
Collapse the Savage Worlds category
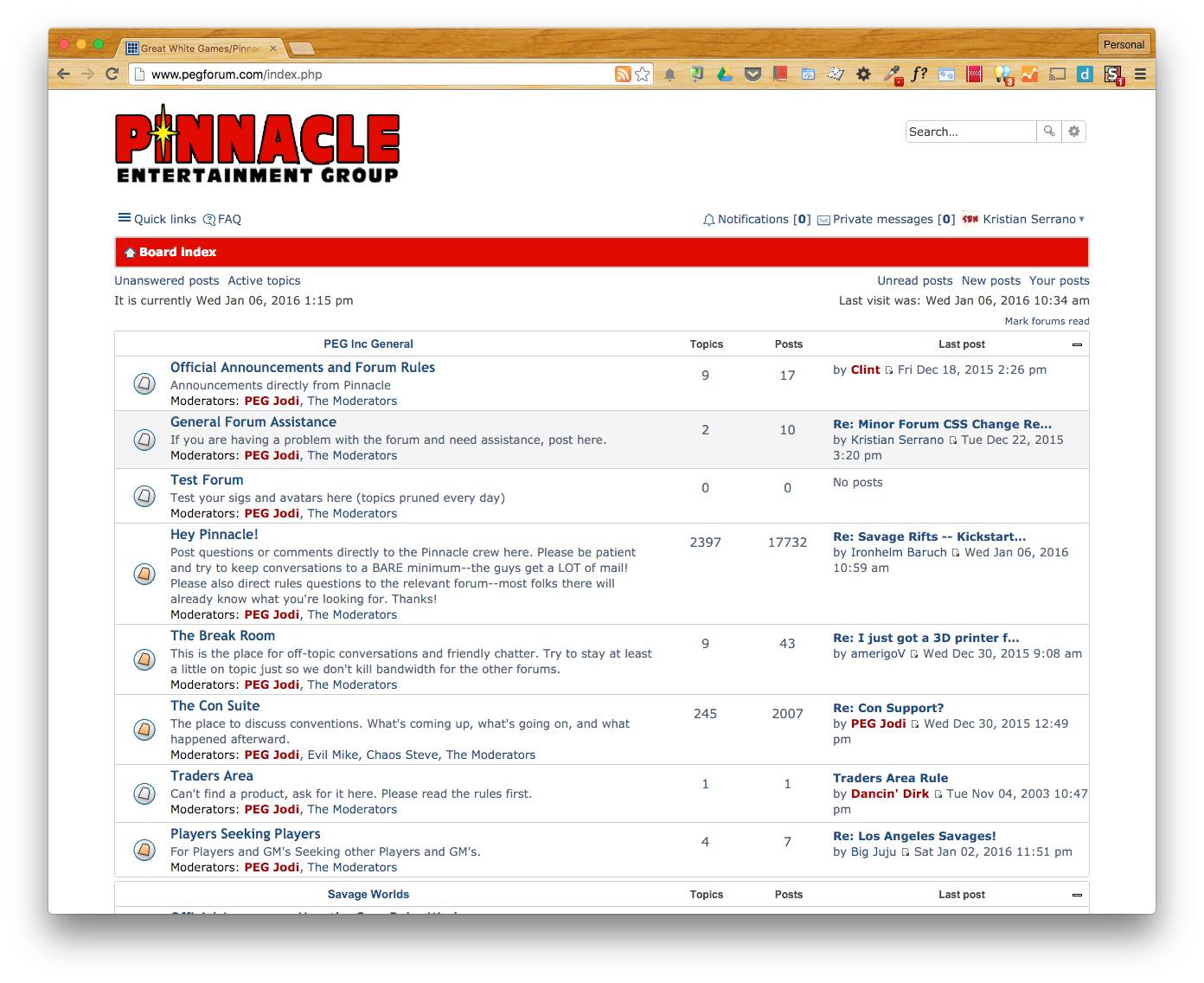[x=1077, y=894]
